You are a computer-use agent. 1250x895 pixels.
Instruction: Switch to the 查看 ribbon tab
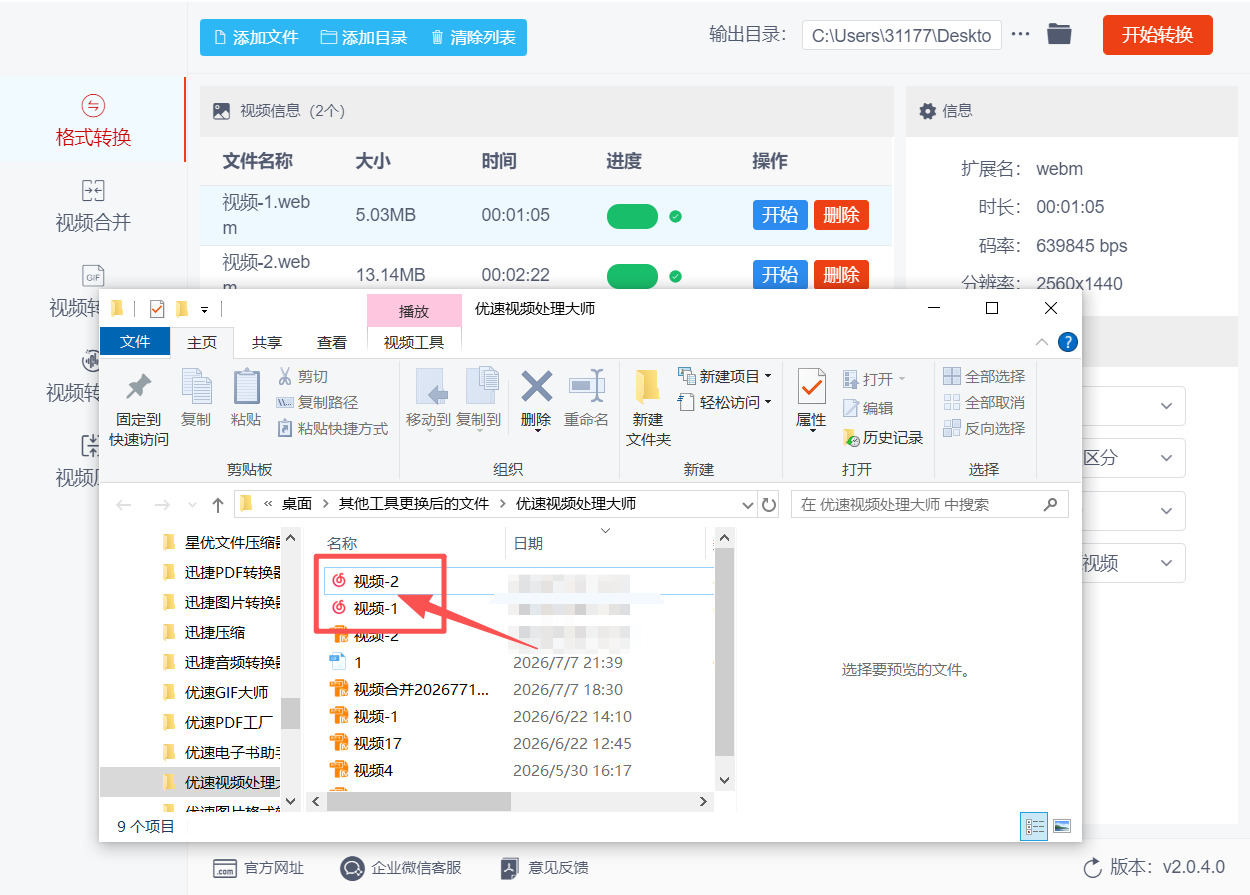point(332,342)
